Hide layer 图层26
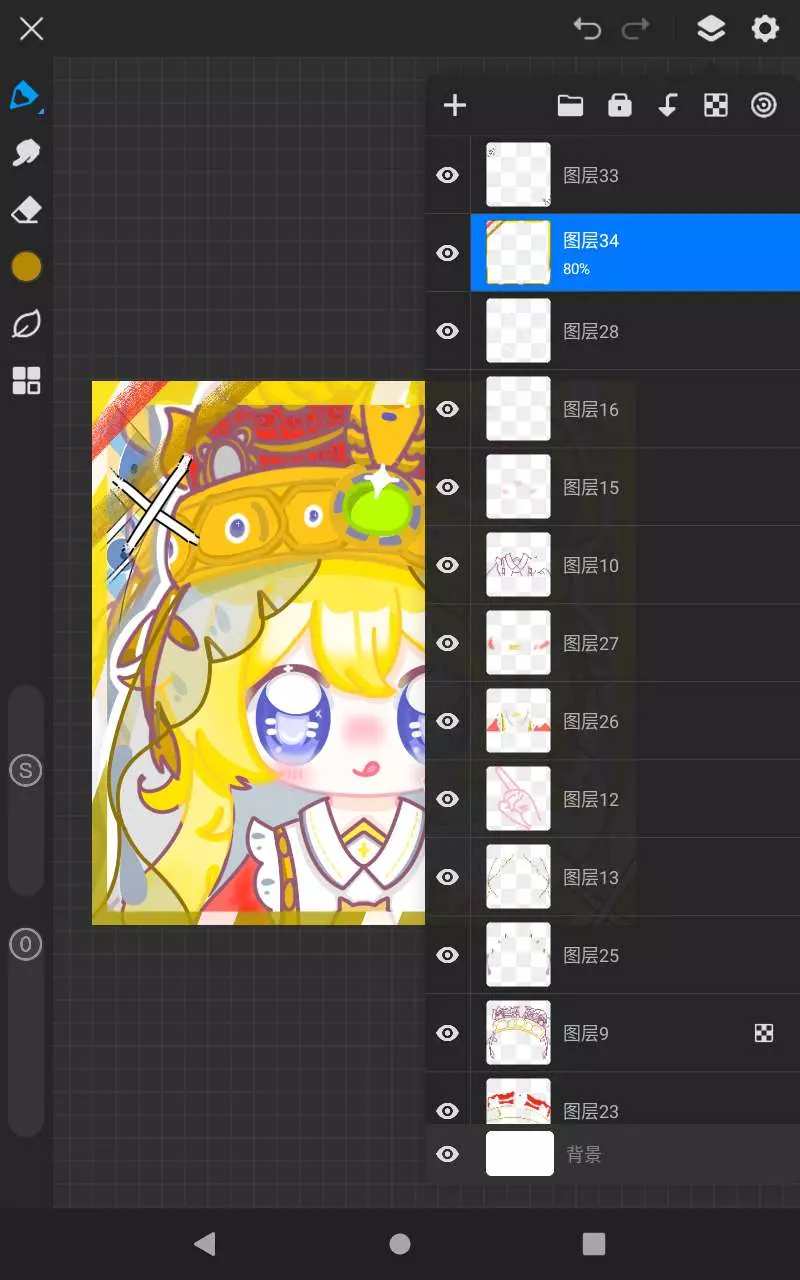This screenshot has height=1280, width=800. coord(448,721)
